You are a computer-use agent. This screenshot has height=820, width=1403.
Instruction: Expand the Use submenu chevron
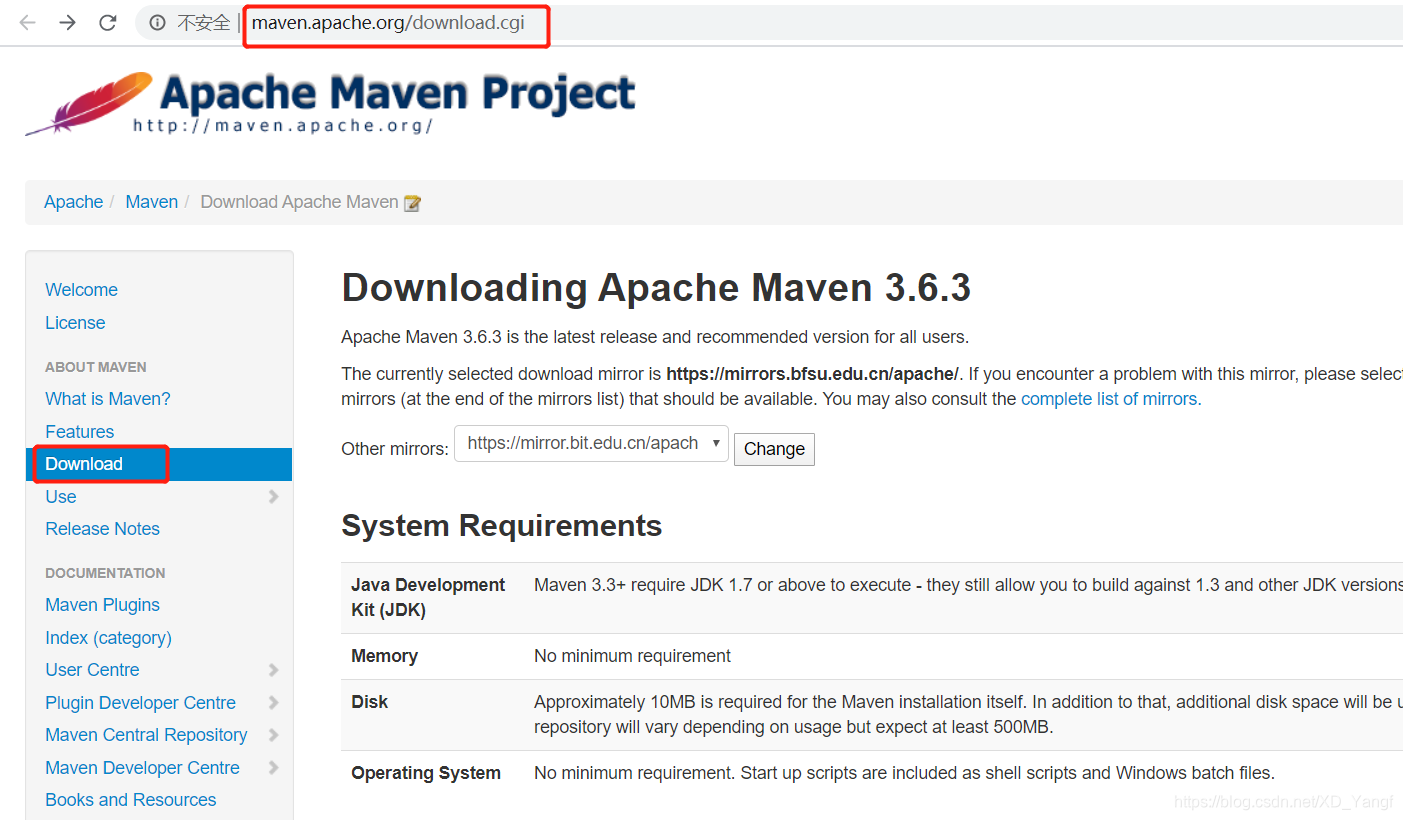tap(273, 497)
